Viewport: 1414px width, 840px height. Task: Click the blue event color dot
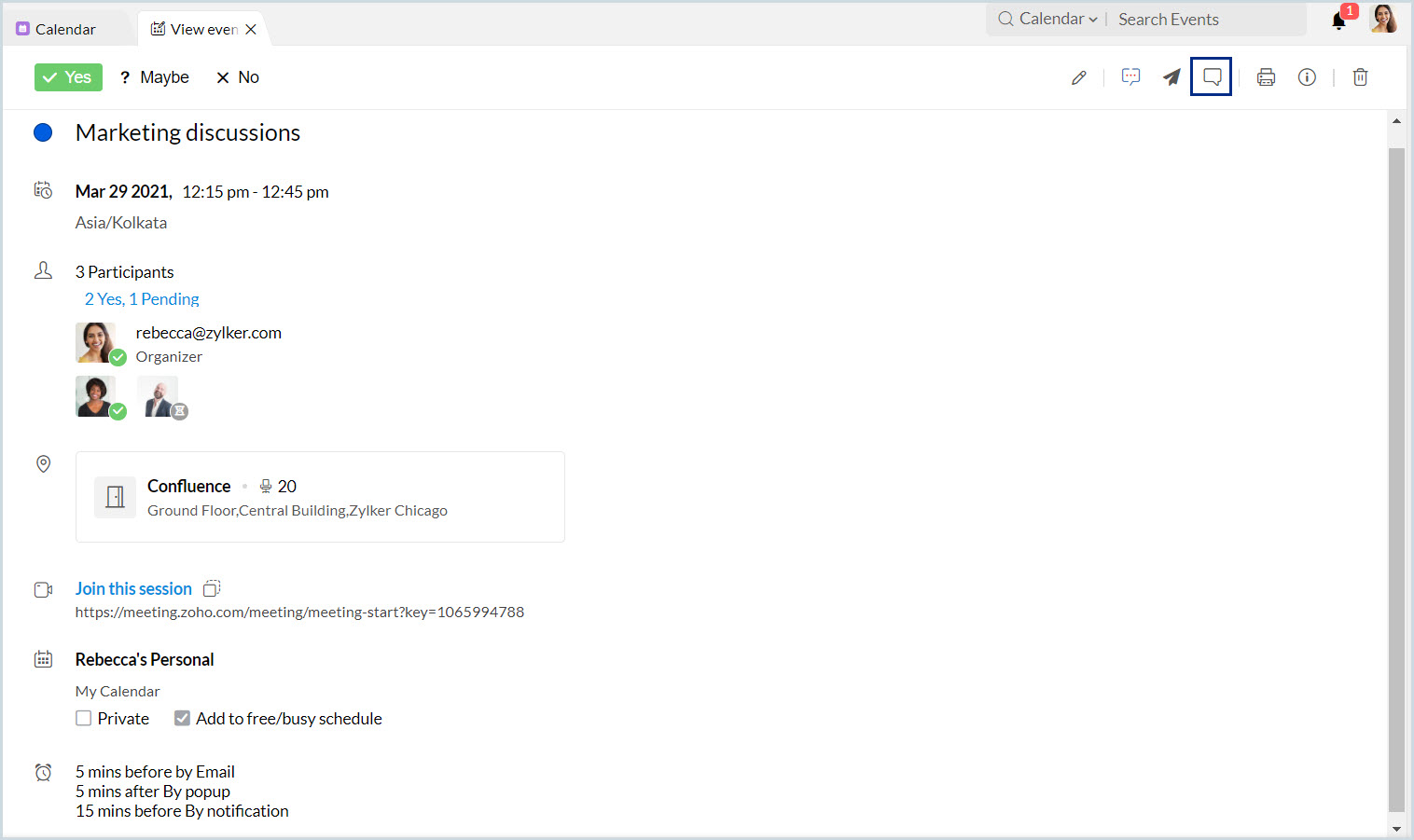[43, 132]
